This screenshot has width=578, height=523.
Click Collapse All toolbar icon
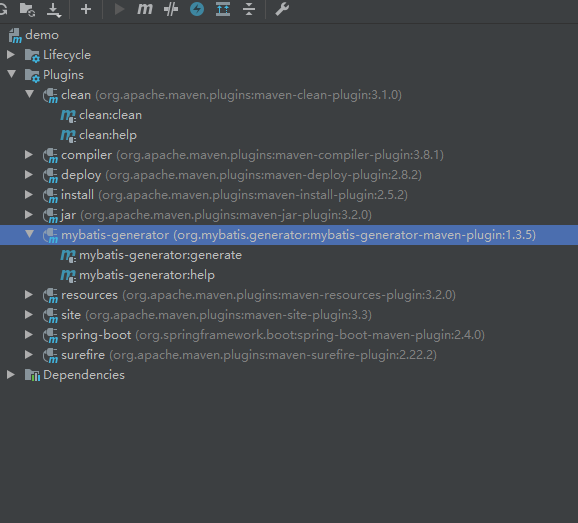(x=249, y=9)
